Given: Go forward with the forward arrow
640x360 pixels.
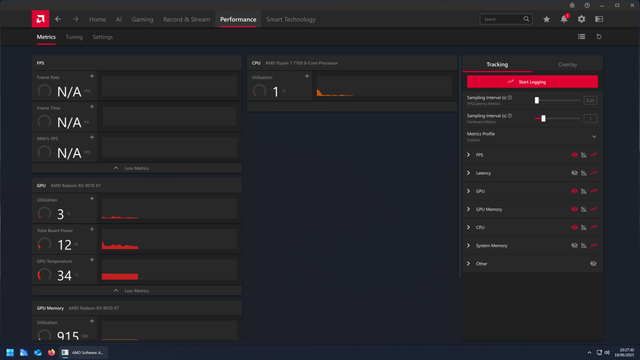Looking at the screenshot, I should pos(76,19).
